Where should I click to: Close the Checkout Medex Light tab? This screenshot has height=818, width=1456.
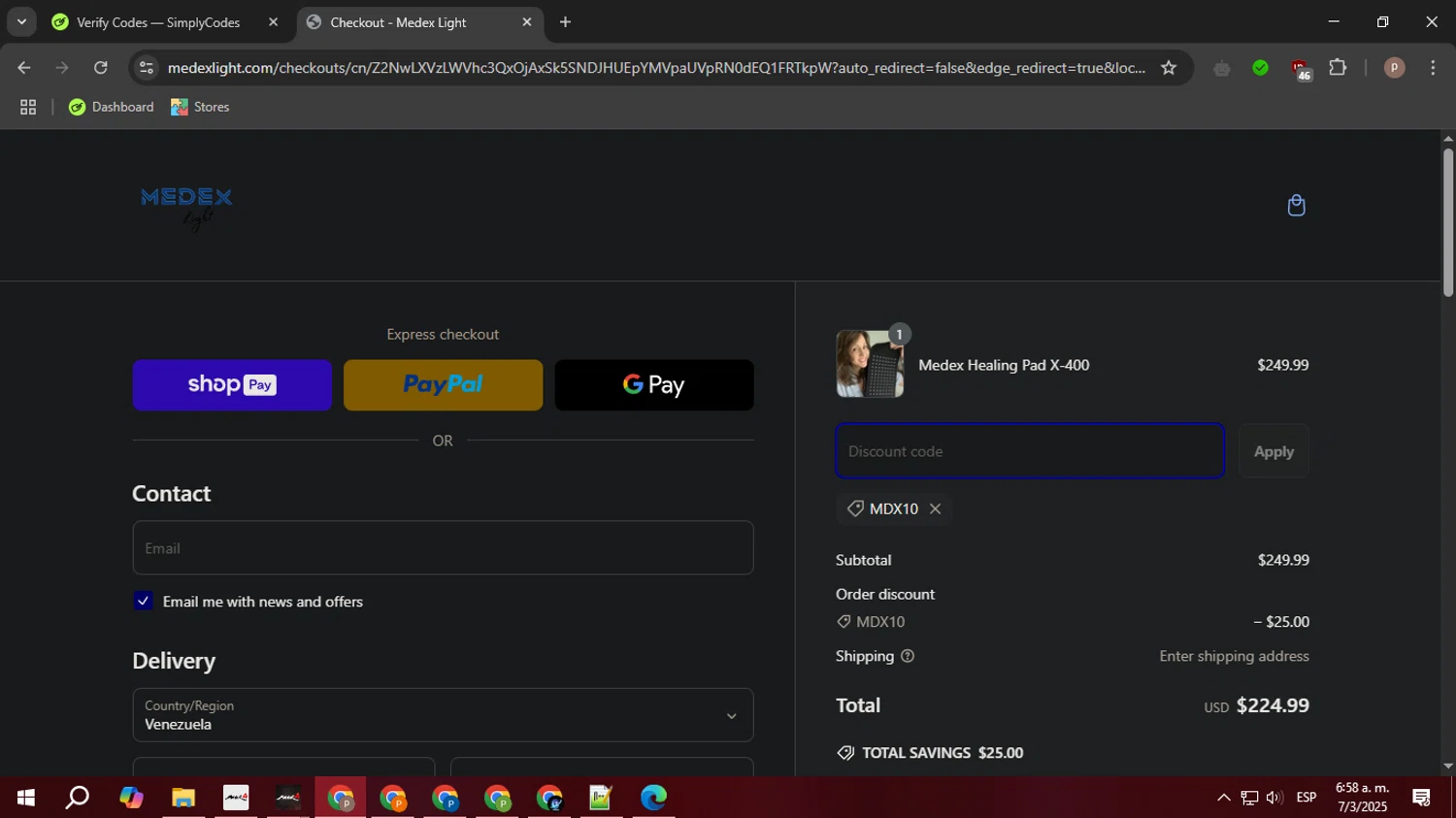coord(527,22)
